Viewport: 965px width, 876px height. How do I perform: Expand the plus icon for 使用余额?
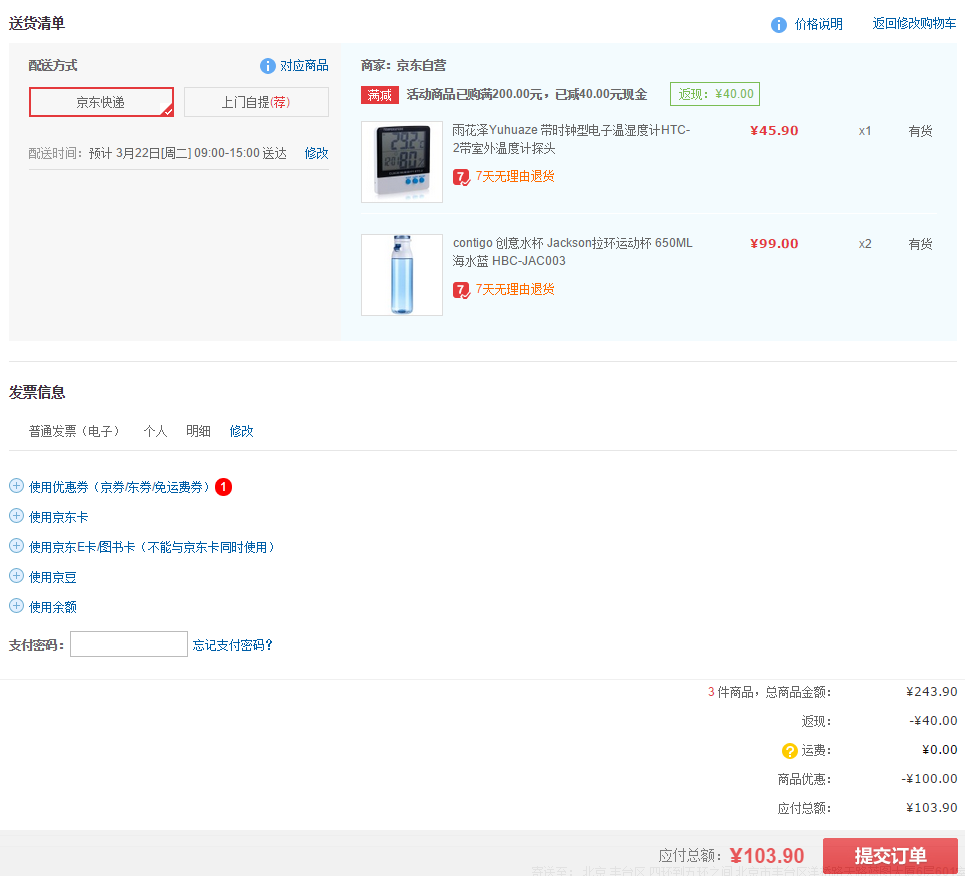17,606
